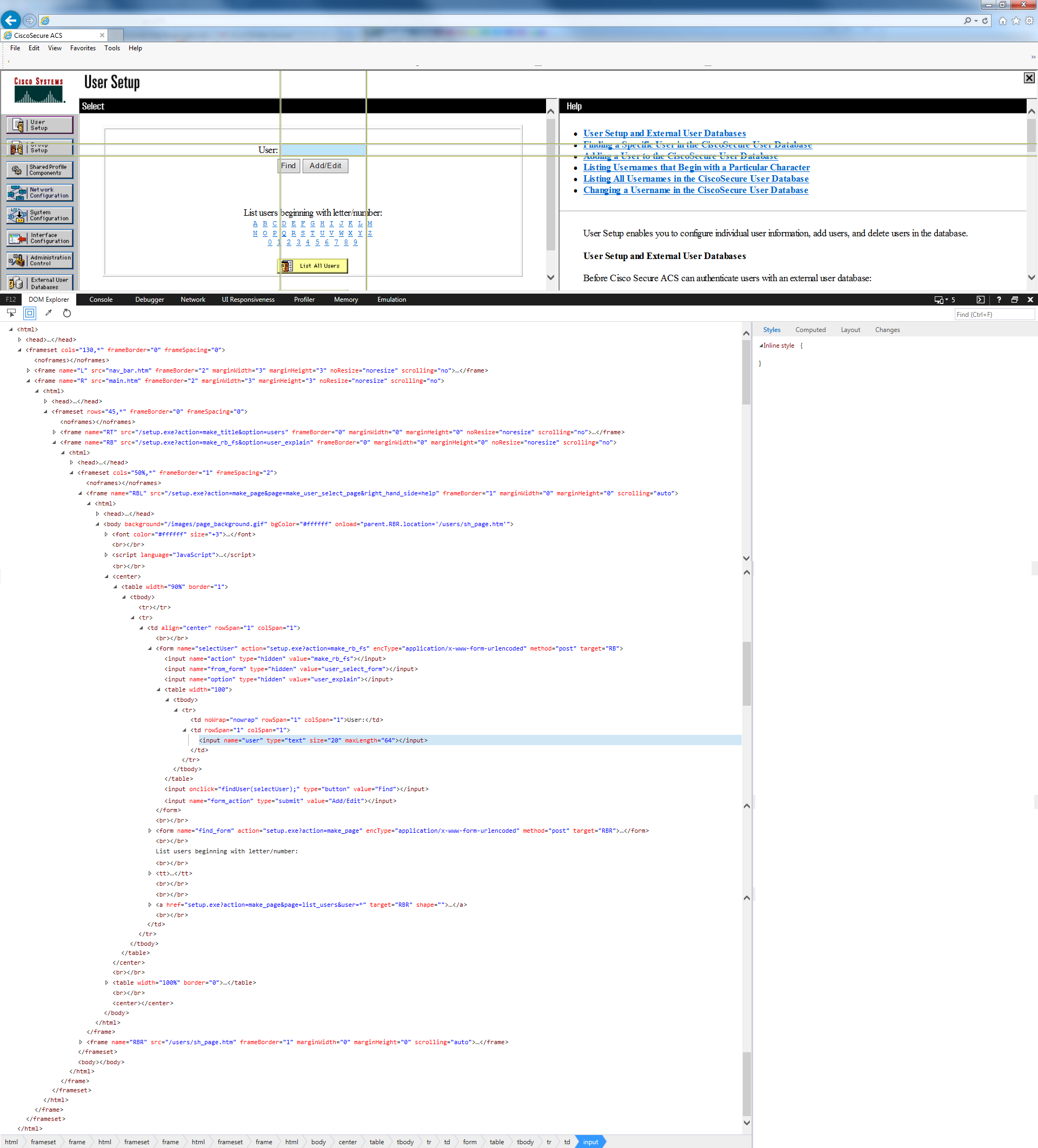Expand the frame named RBR node
This screenshot has height=1148, width=1038.
tap(81, 1042)
